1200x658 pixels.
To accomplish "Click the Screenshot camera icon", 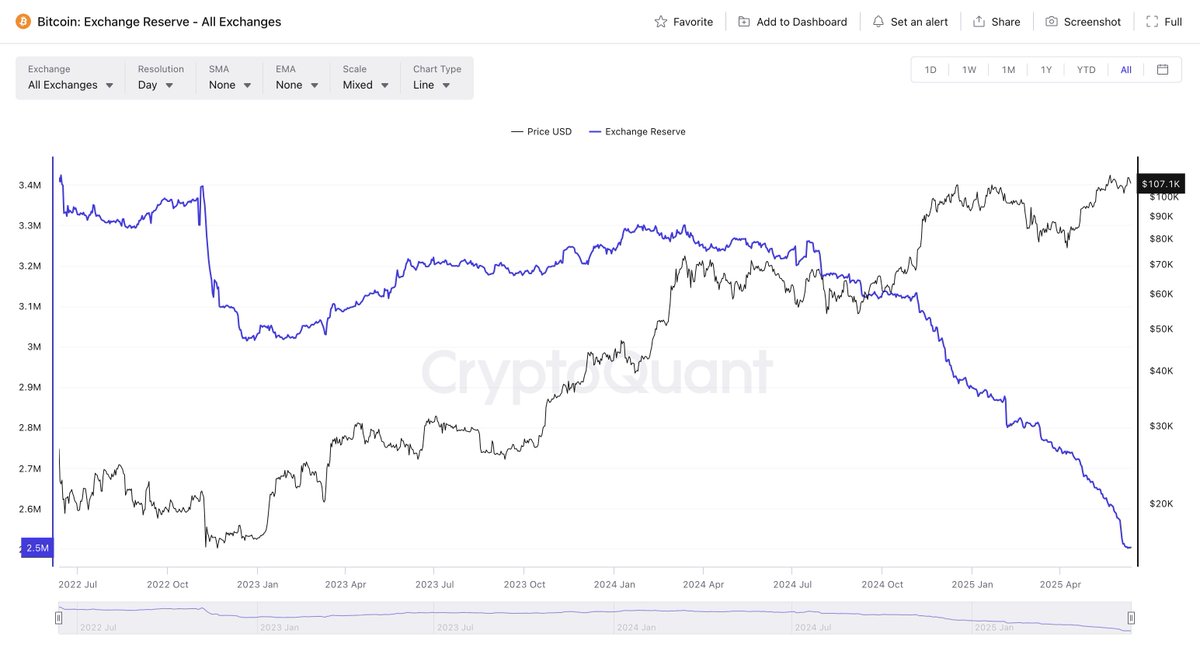I will pos(1051,21).
